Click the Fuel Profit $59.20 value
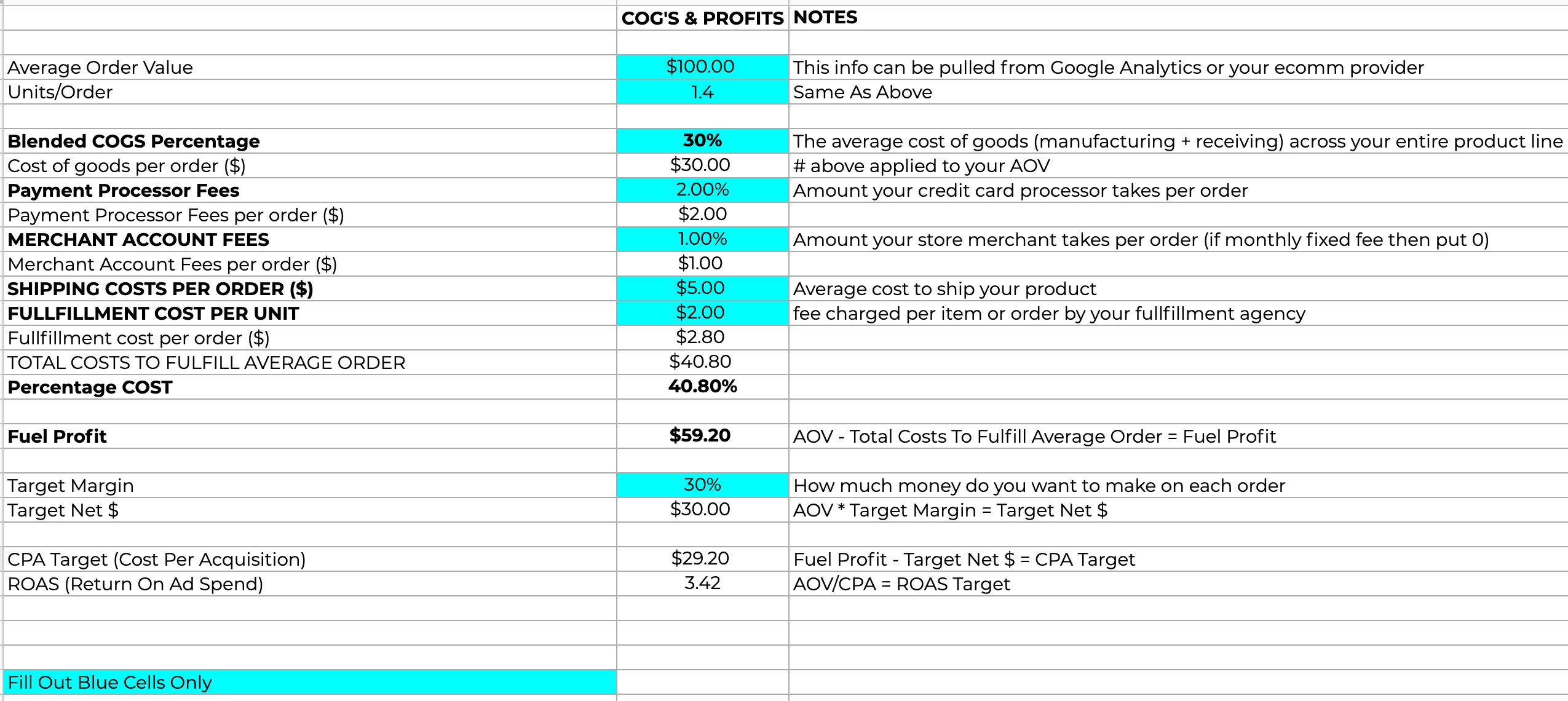This screenshot has height=701, width=1568. pos(700,436)
